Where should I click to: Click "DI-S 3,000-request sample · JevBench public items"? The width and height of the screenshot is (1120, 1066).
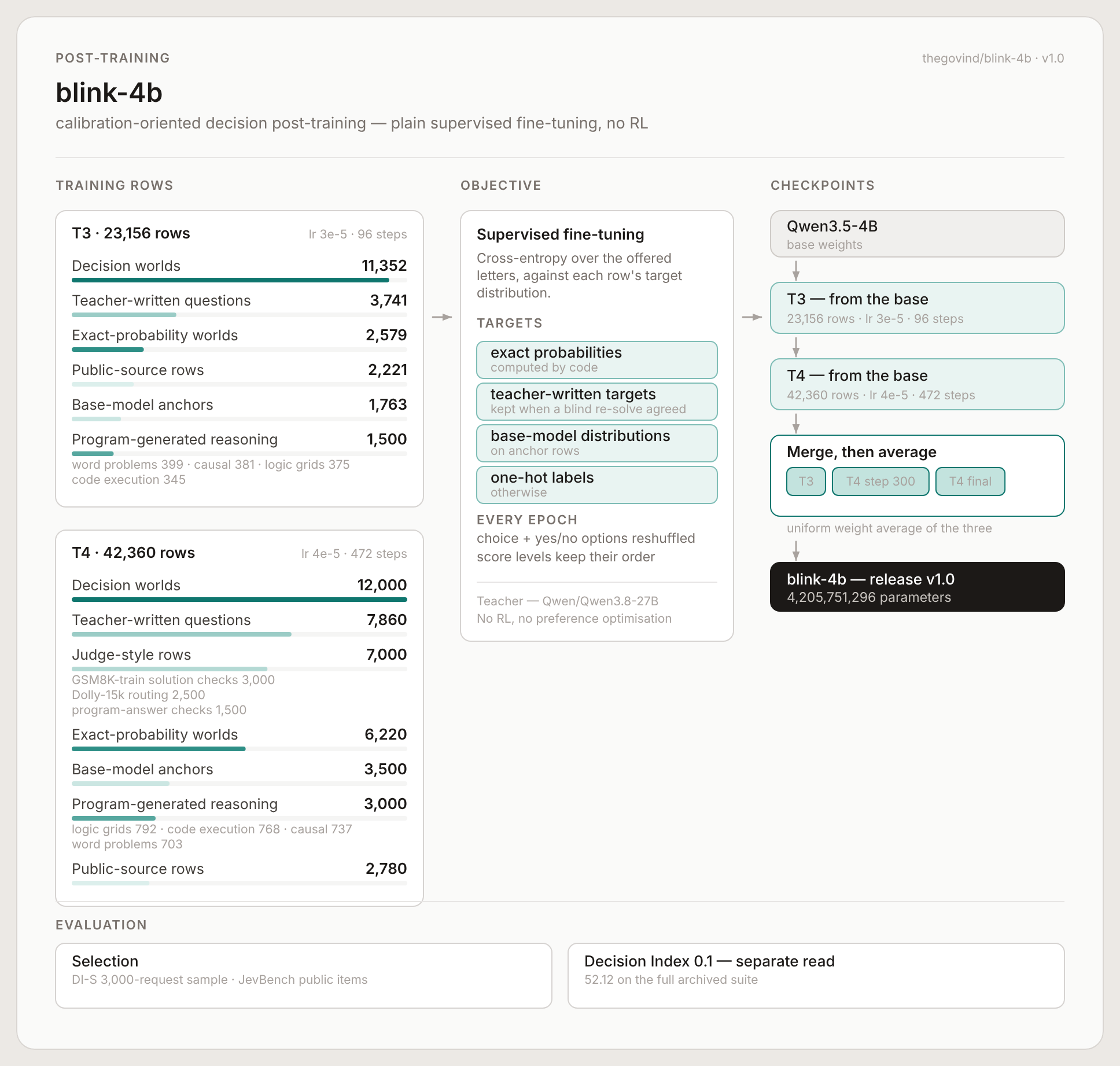(220, 980)
